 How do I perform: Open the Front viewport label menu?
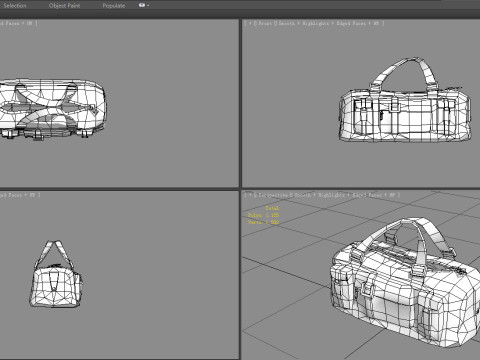coord(265,23)
